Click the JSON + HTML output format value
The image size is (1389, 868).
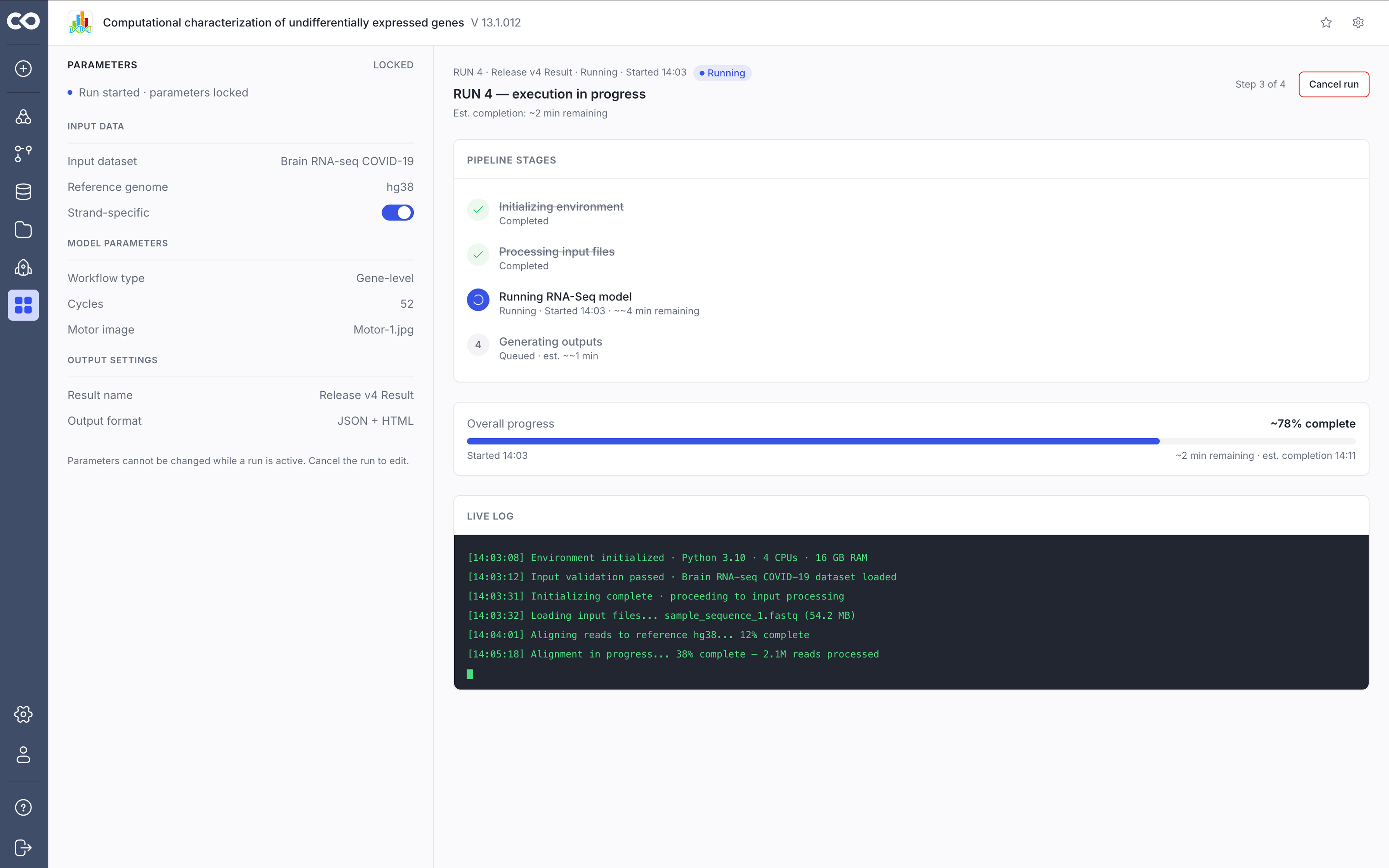[x=375, y=421]
